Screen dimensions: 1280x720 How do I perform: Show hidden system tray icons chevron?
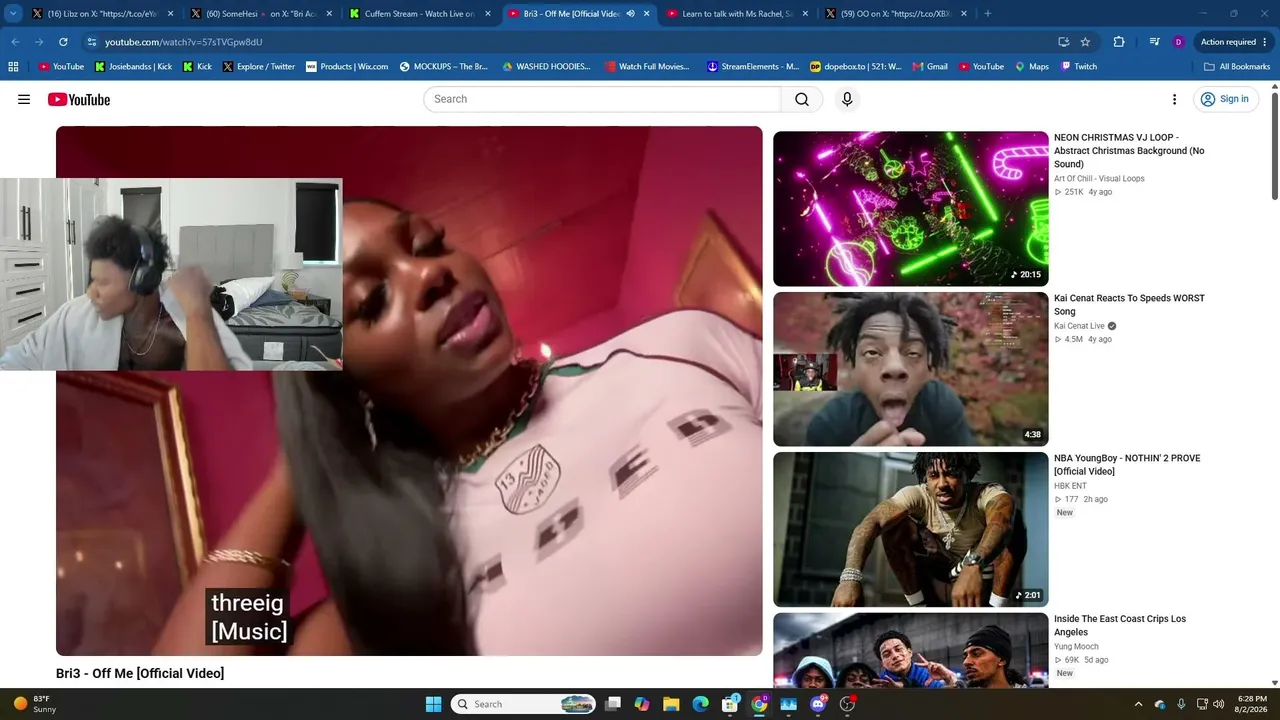point(1138,704)
